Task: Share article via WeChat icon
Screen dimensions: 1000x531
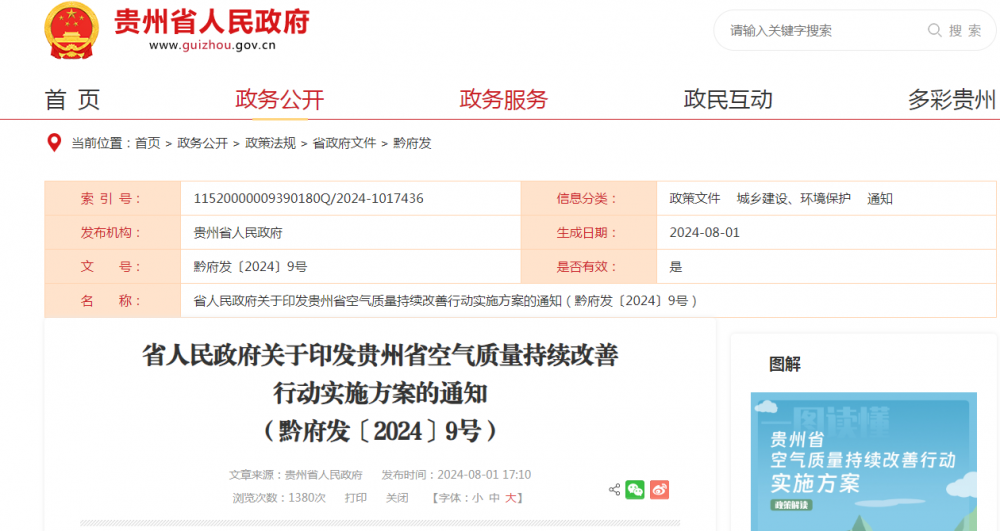Action: coord(635,490)
